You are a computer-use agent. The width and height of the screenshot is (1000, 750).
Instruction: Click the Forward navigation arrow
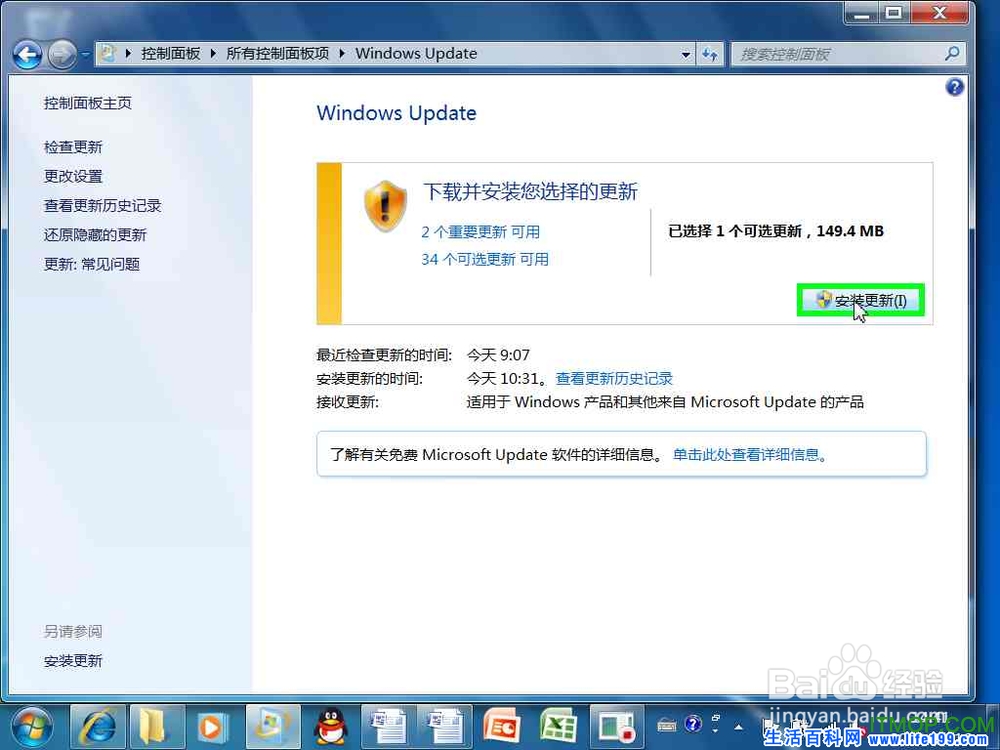(x=62, y=55)
